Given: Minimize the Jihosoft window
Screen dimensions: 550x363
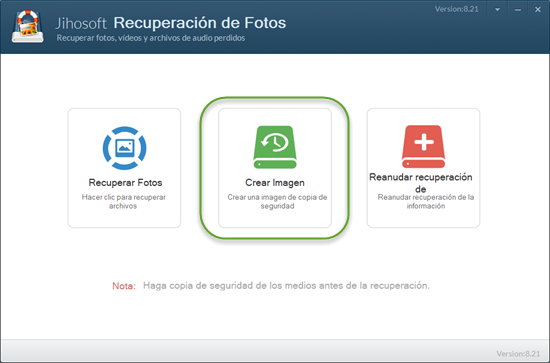Looking at the screenshot, I should (x=517, y=10).
